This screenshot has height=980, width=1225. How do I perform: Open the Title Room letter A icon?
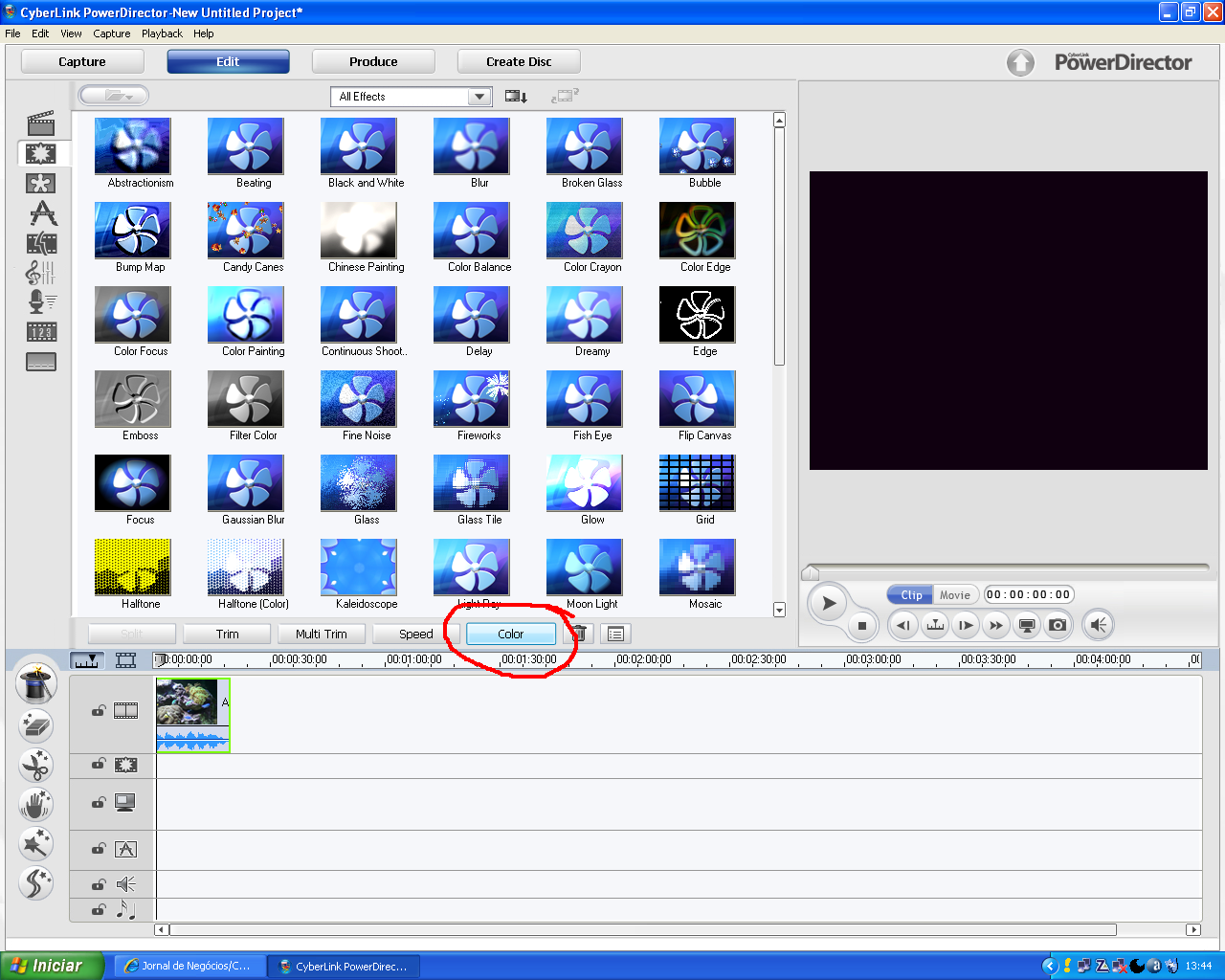click(42, 212)
